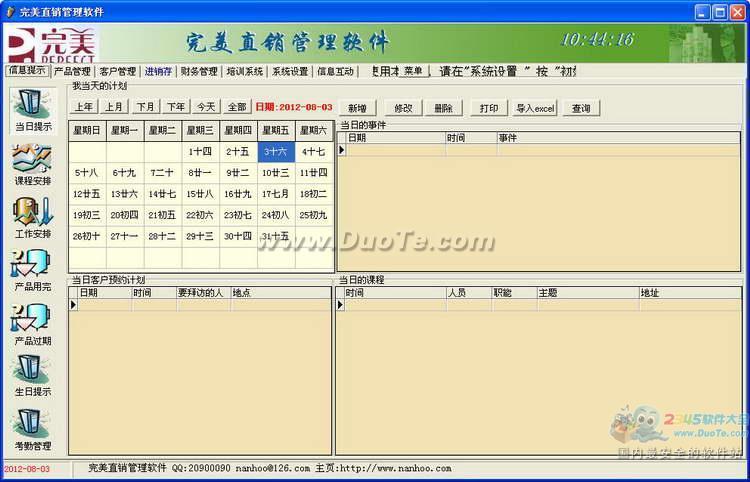The height and width of the screenshot is (482, 750).
Task: Go to next month with 下月
Action: click(x=145, y=107)
